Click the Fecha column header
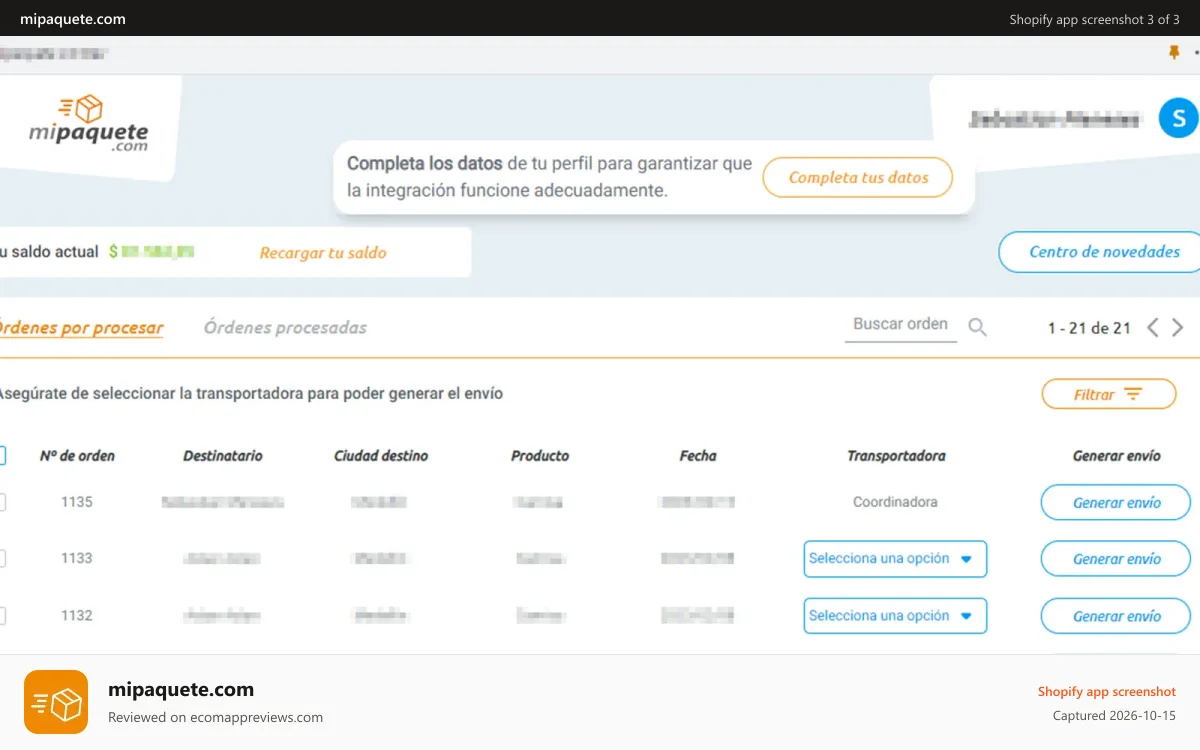1200x750 pixels. [698, 456]
